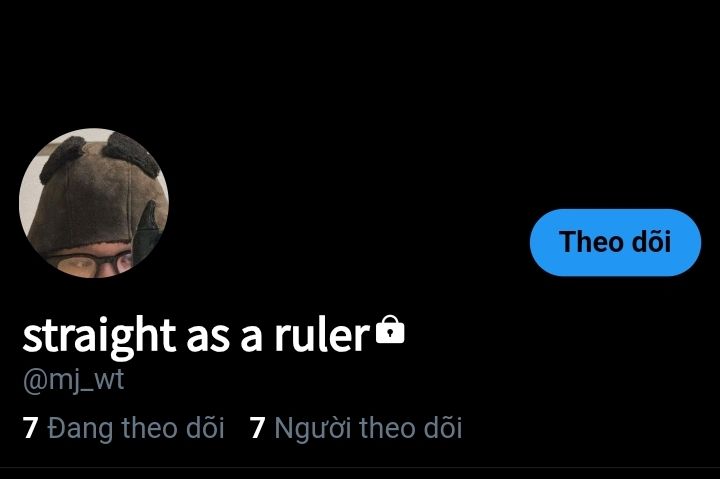
Task: Select the display name straight as a ruler
Action: coord(196,336)
